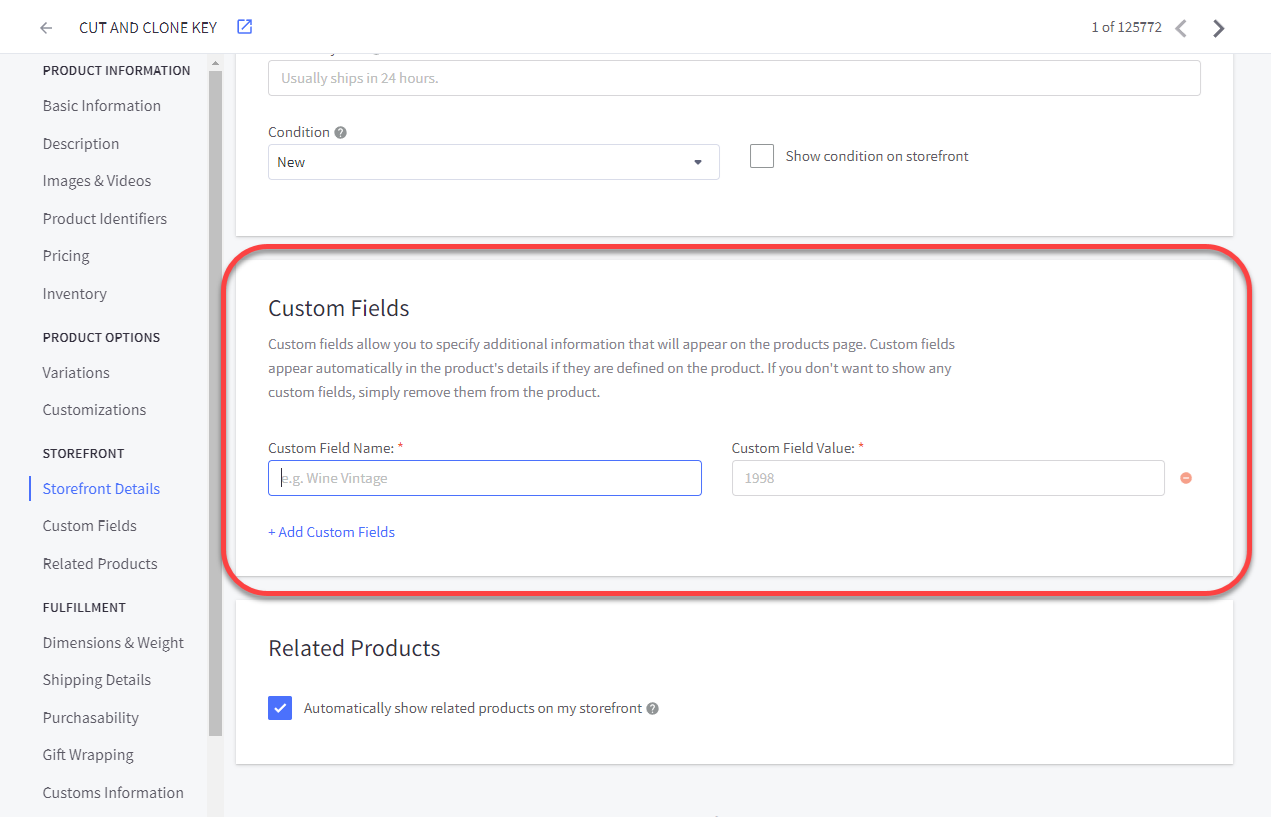This screenshot has height=817, width=1271.
Task: Open Inventory in sidebar
Action: pyautogui.click(x=75, y=294)
